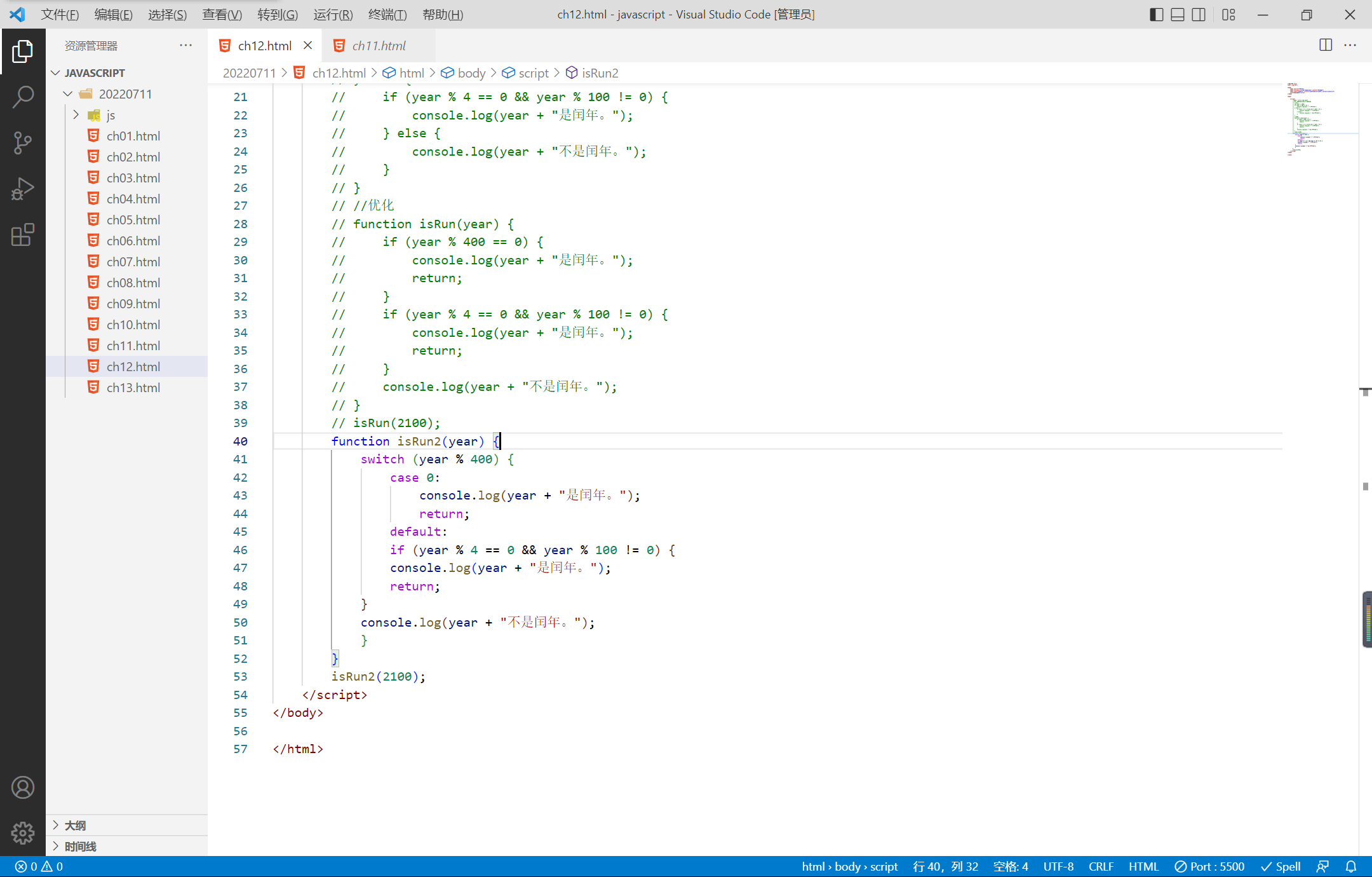Open the Extensions view
Image resolution: width=1372 pixels, height=877 pixels.
tap(23, 235)
